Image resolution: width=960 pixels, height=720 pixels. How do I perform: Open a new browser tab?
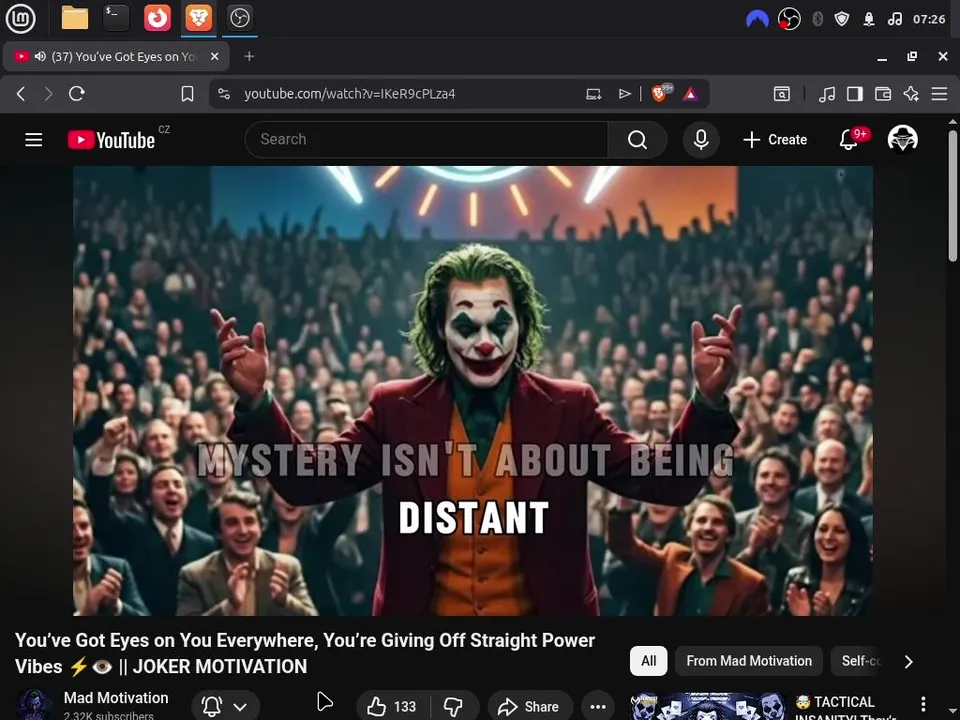click(x=249, y=56)
